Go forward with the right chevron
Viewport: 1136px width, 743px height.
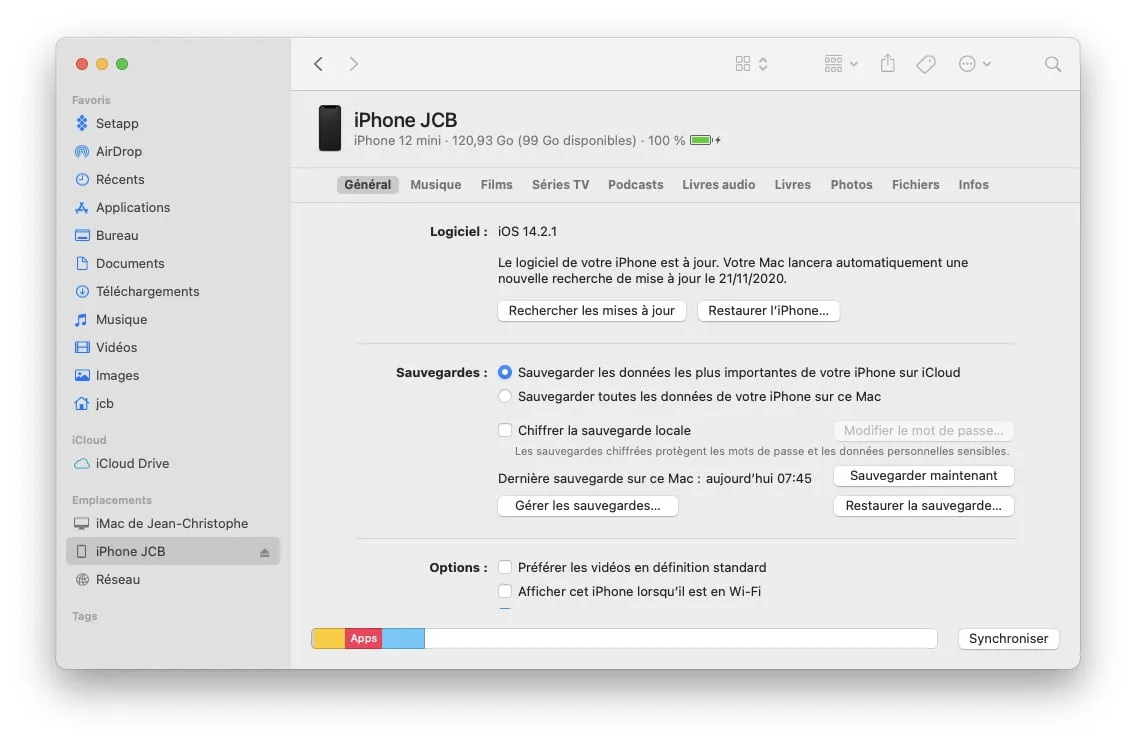[354, 64]
